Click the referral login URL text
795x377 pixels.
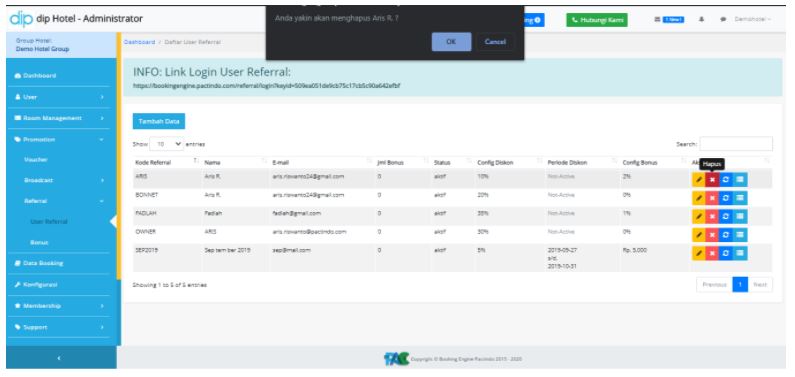click(x=266, y=86)
